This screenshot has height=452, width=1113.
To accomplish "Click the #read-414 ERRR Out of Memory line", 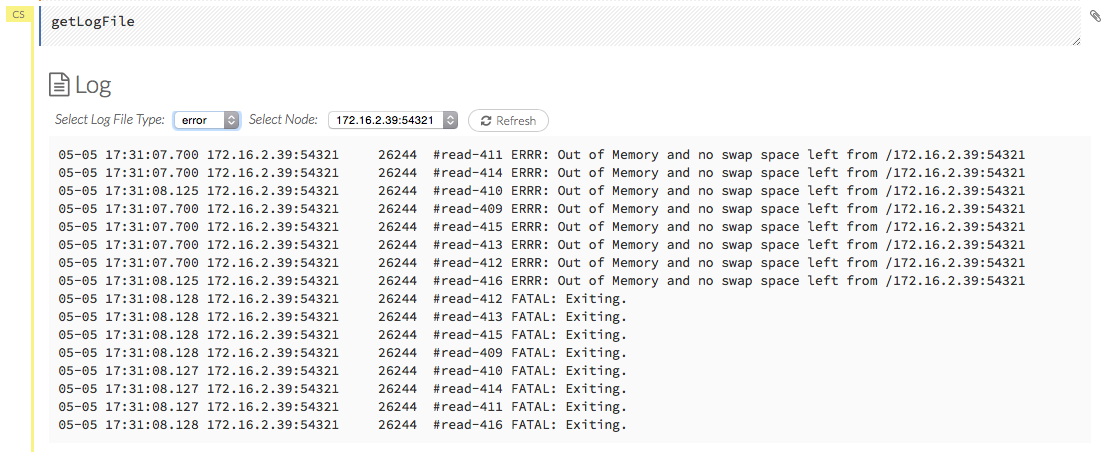I will 541,173.
